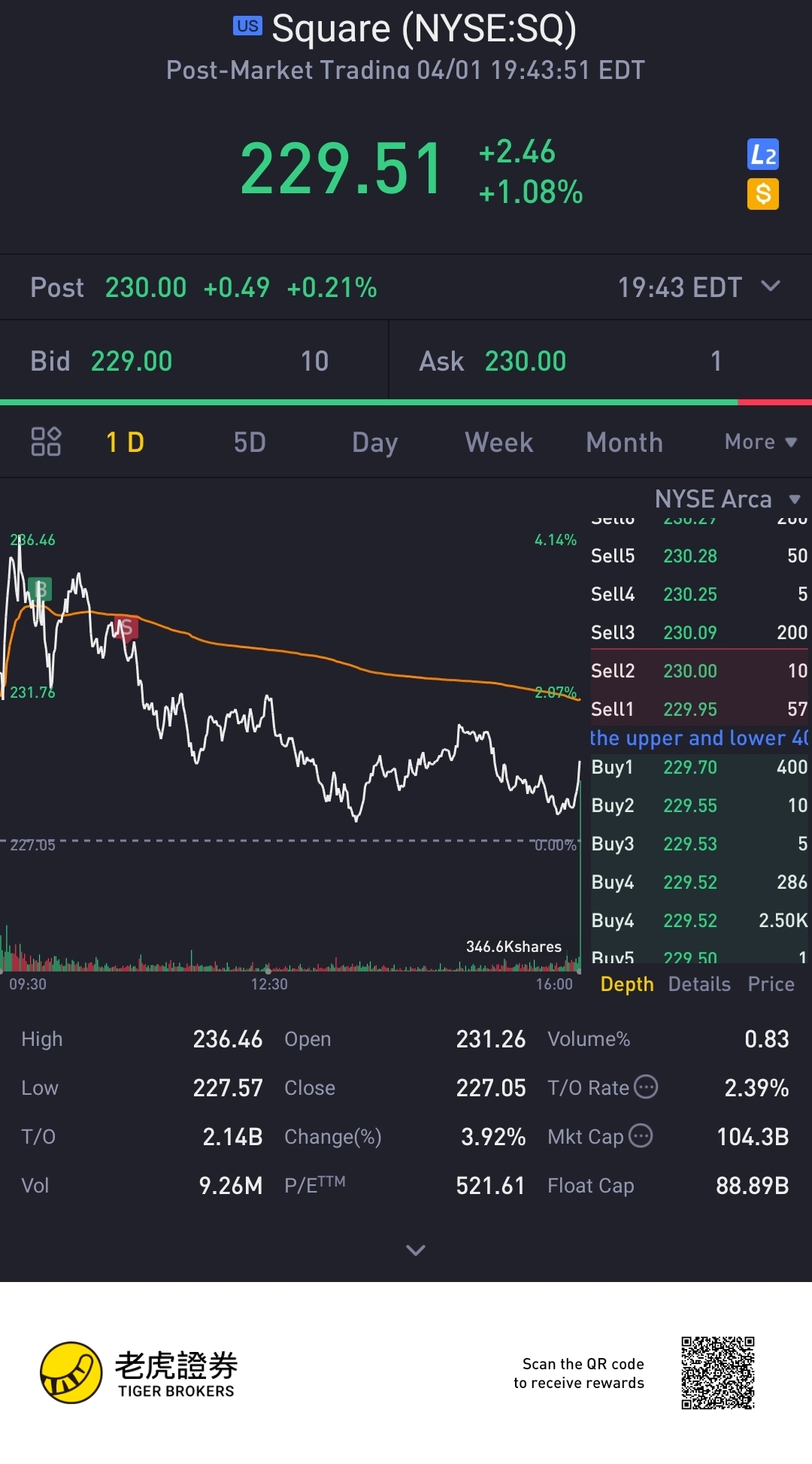The height and width of the screenshot is (1464, 812).
Task: Select Buy3 229.53 order row
Action: tap(699, 844)
